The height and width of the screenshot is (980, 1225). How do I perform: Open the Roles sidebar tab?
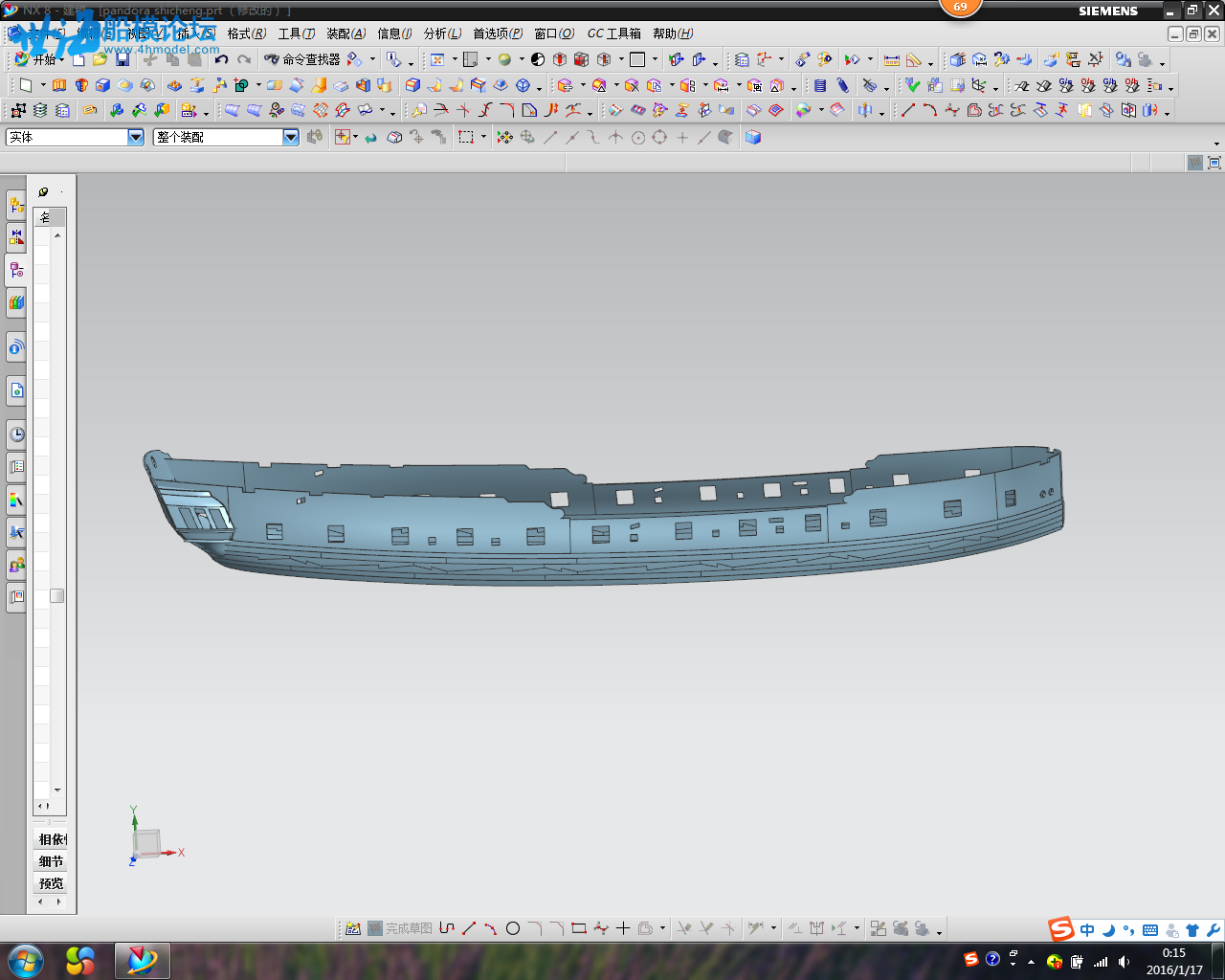[16, 566]
